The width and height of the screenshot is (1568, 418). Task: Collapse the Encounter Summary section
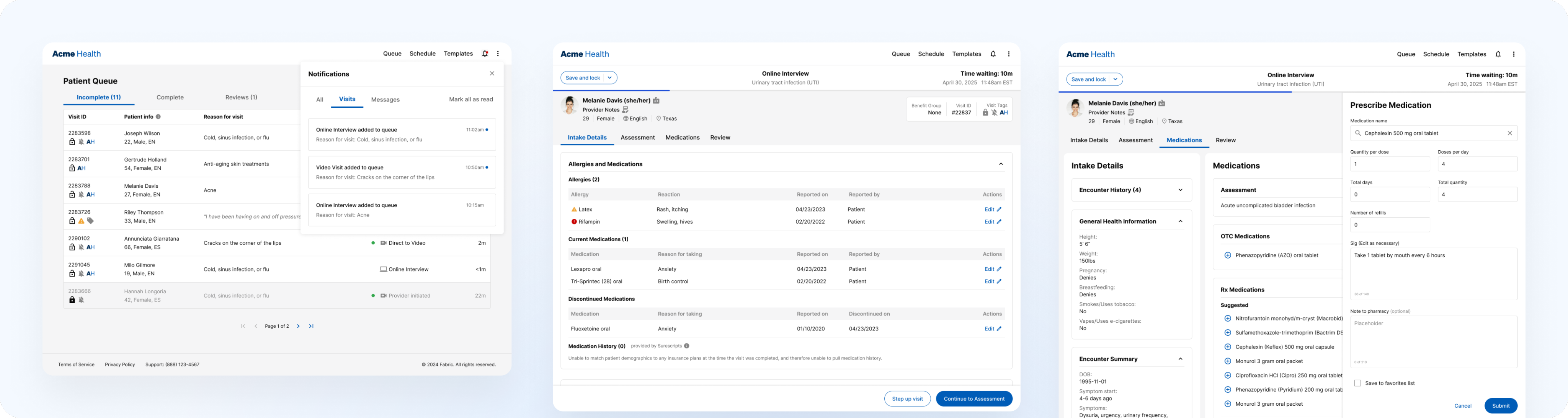point(1180,359)
